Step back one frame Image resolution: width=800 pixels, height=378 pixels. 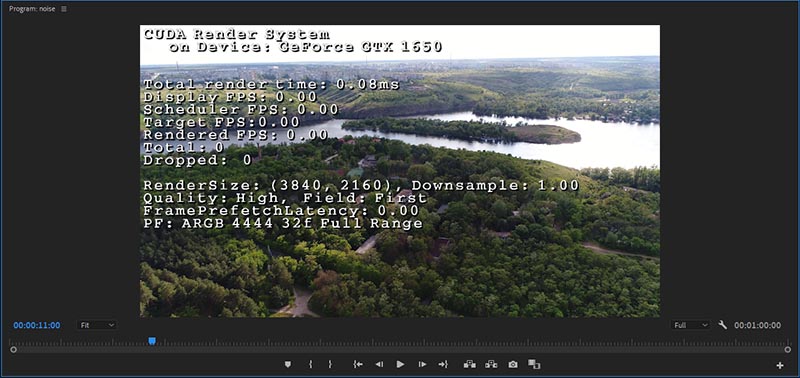379,364
